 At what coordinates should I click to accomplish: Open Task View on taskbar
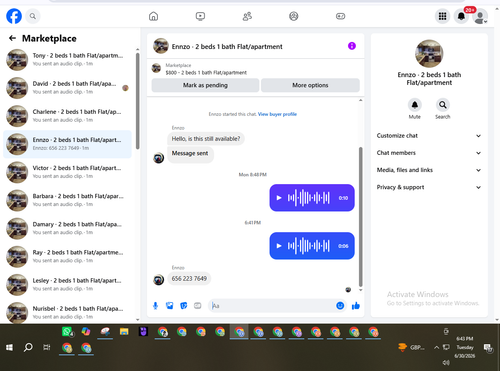(47, 348)
